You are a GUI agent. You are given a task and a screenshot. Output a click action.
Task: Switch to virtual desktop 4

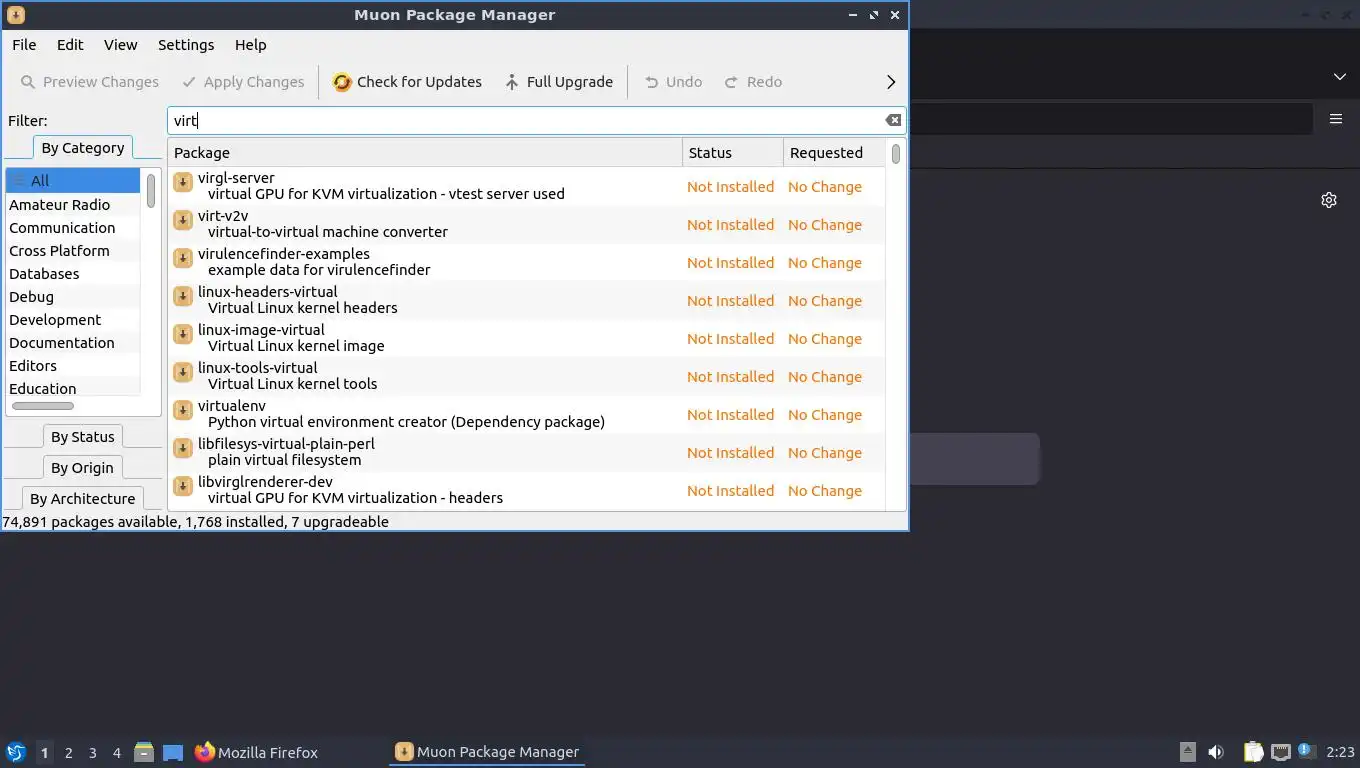[x=116, y=753]
